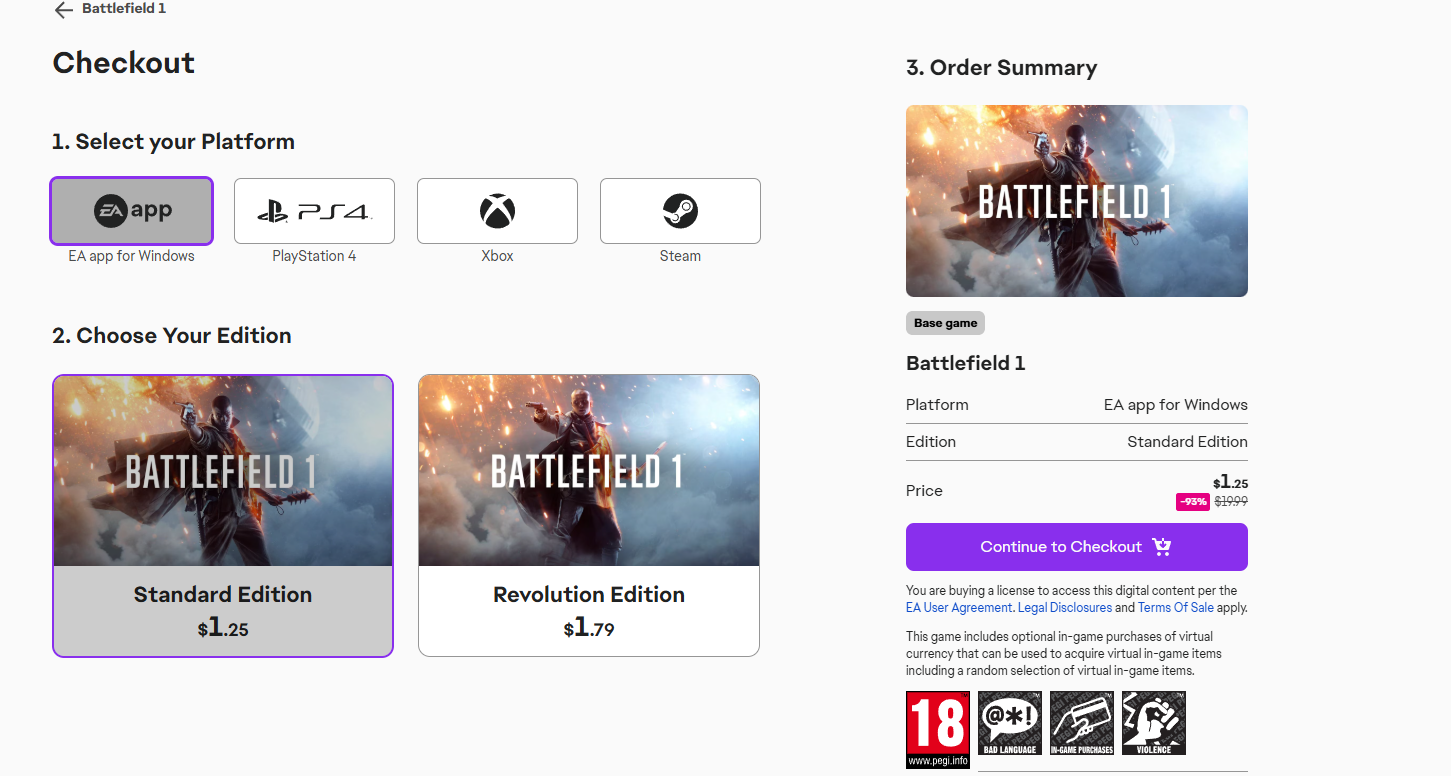Viewport: 1451px width, 776px height.
Task: Select the Steam logo platform
Action: (x=680, y=211)
